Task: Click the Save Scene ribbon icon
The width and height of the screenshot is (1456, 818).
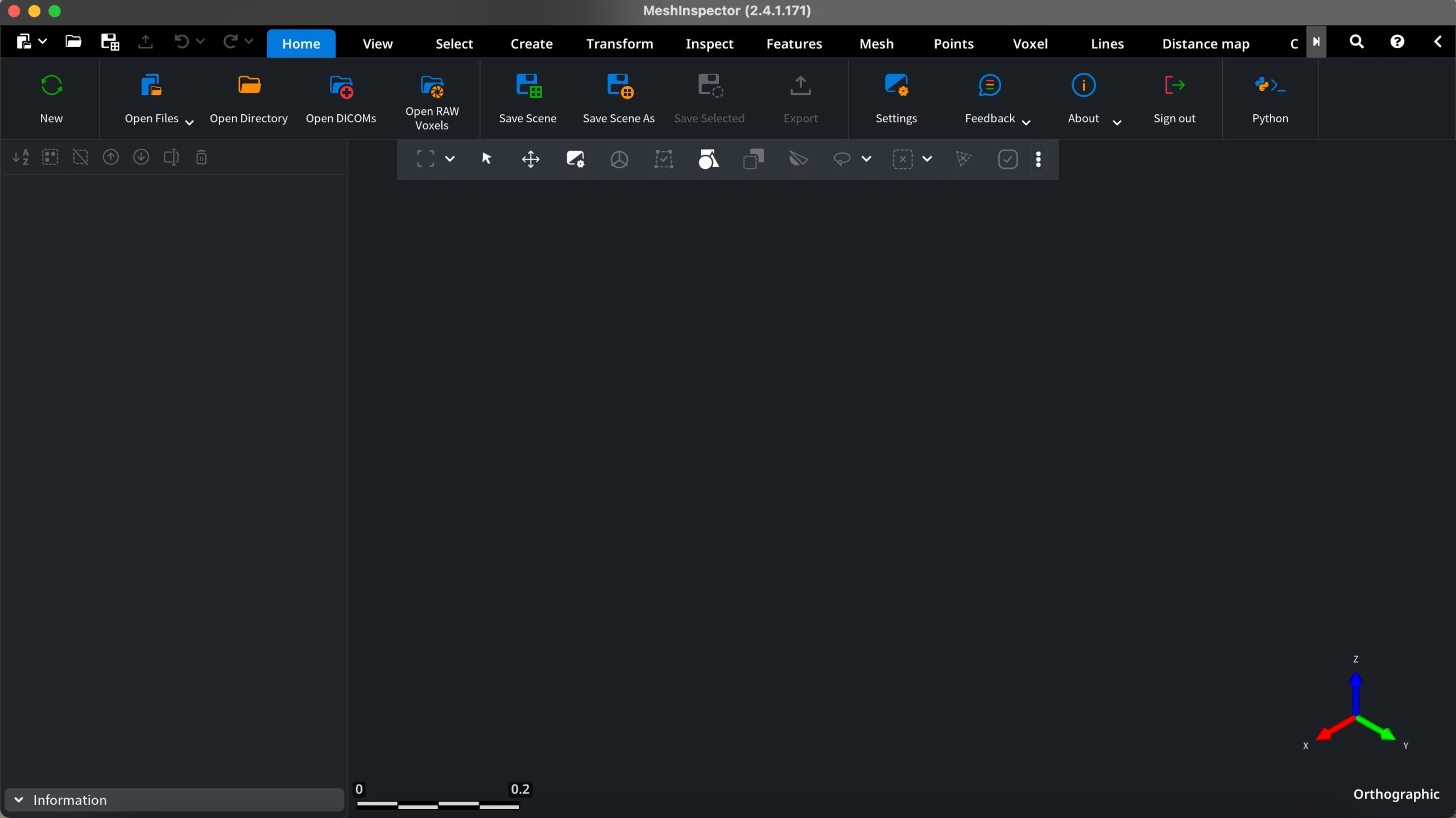Action: [528, 86]
